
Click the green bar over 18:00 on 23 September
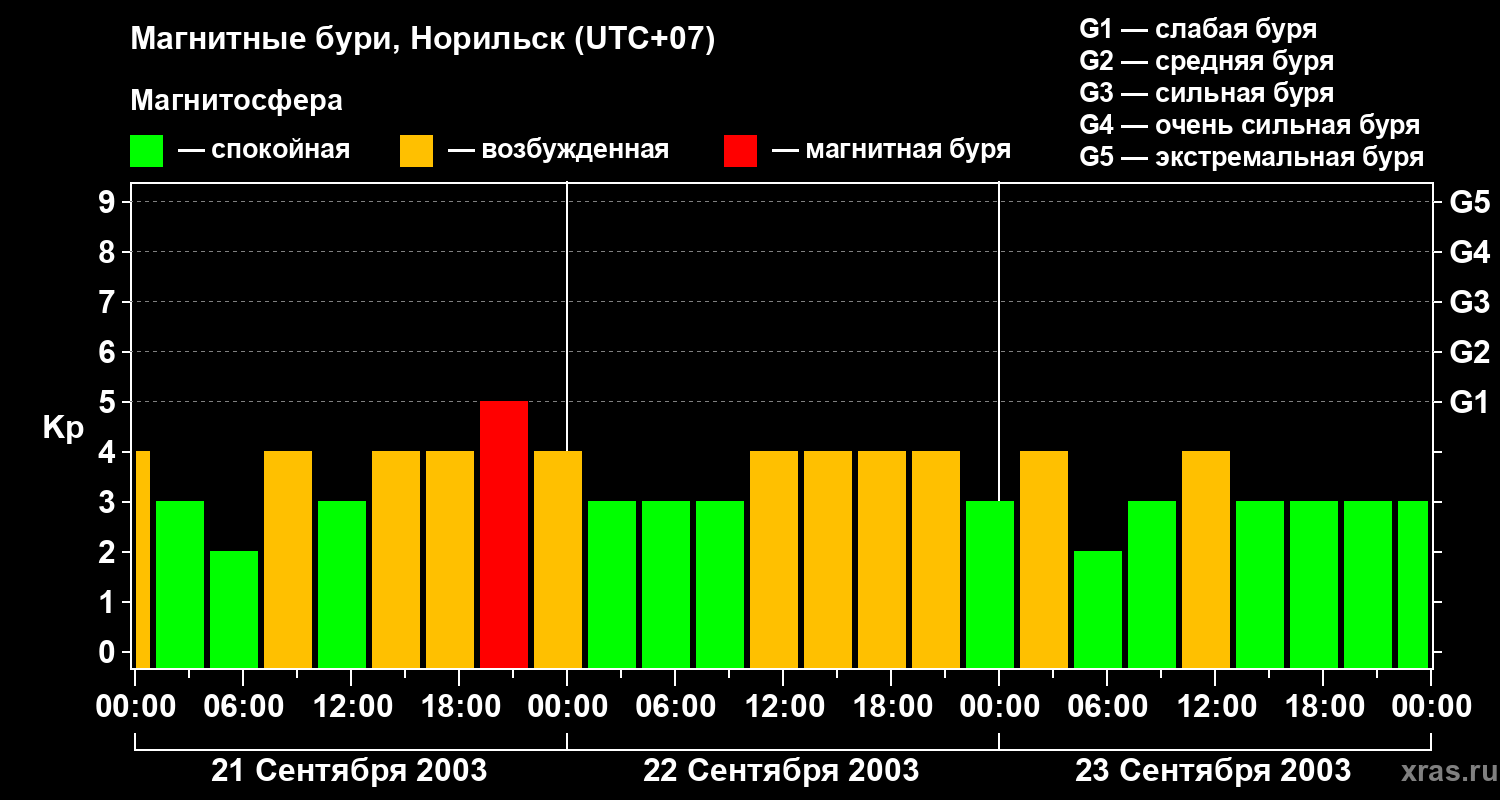pos(1314,584)
